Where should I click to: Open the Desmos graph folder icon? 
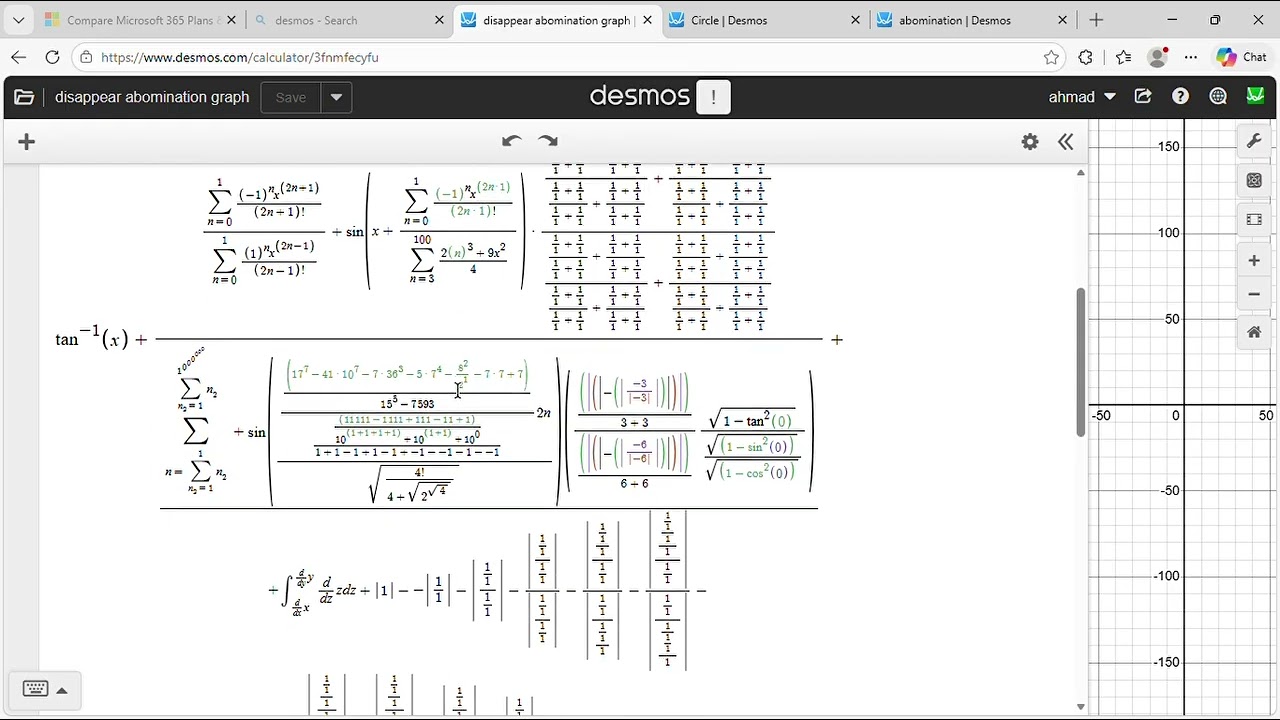[24, 97]
